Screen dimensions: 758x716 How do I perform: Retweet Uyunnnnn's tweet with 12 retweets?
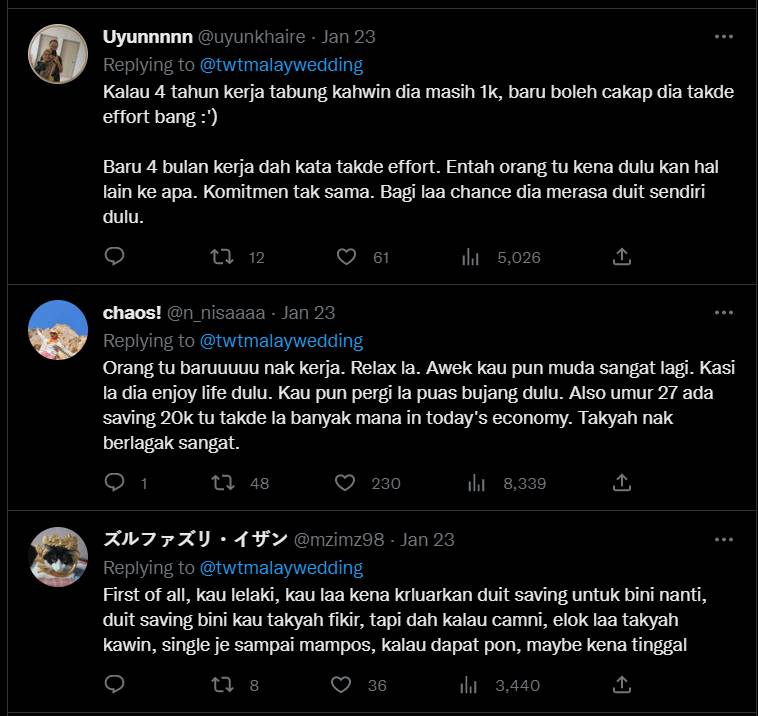(x=222, y=257)
